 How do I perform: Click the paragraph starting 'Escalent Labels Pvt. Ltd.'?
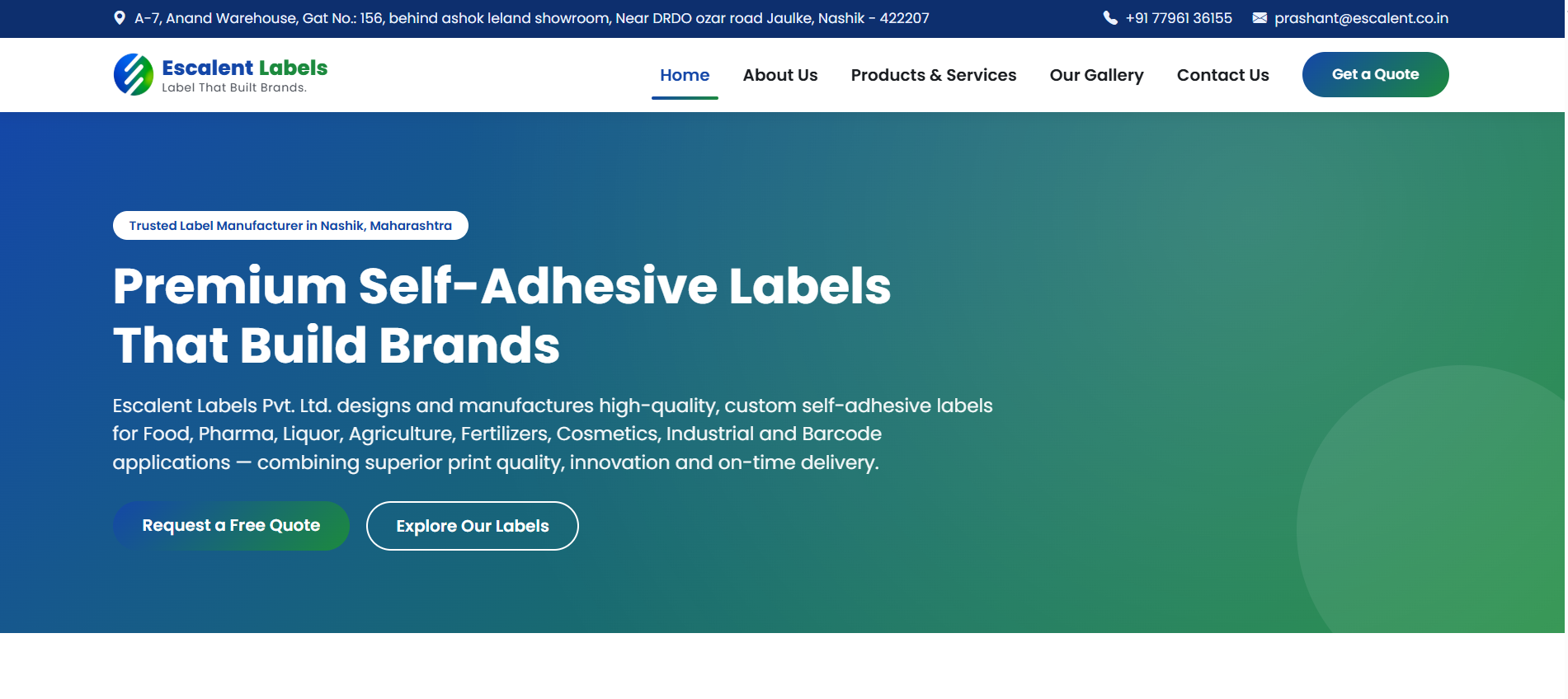coord(553,434)
